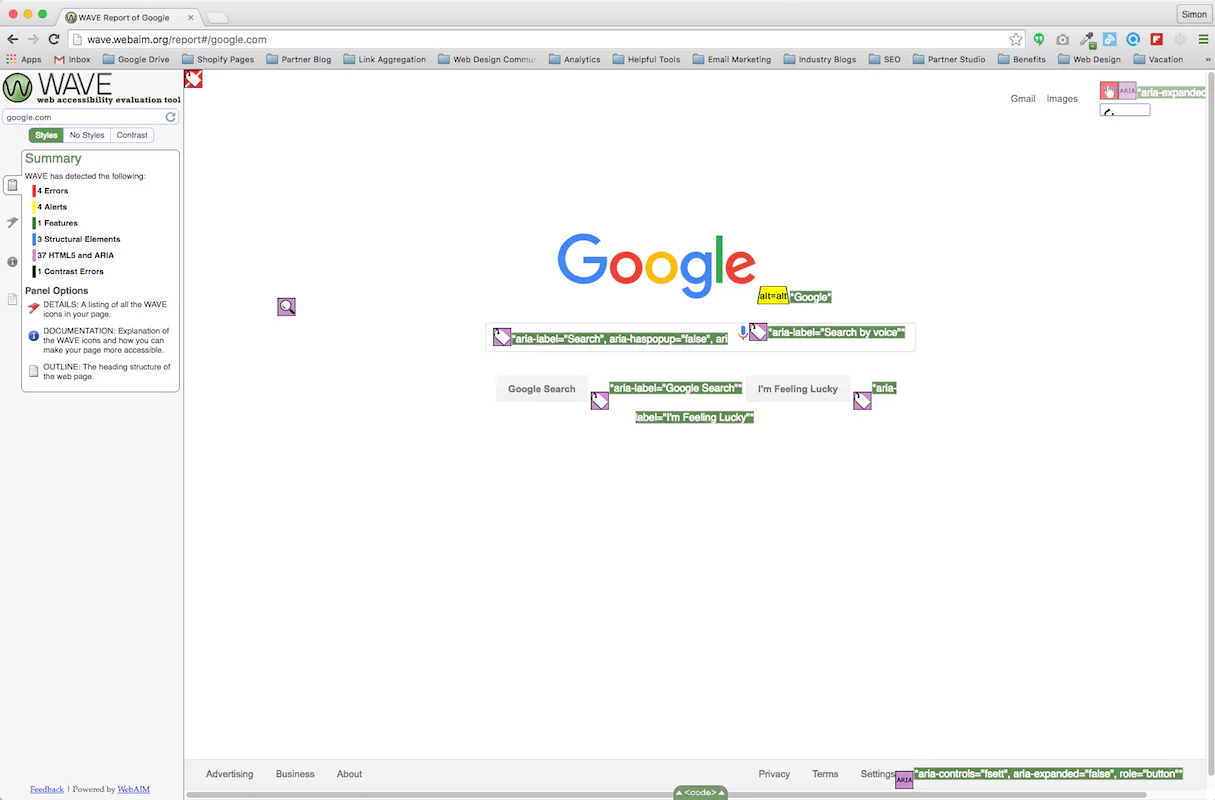
Task: Select the Styles tab in the WAVE panel
Action: point(46,134)
